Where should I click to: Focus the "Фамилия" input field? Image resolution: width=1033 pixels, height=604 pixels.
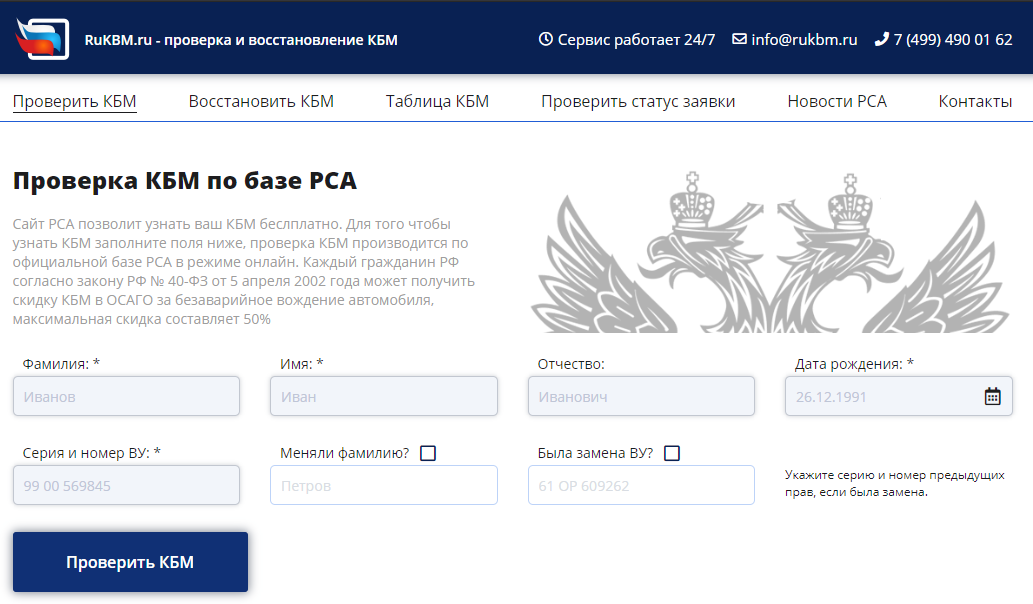point(126,396)
